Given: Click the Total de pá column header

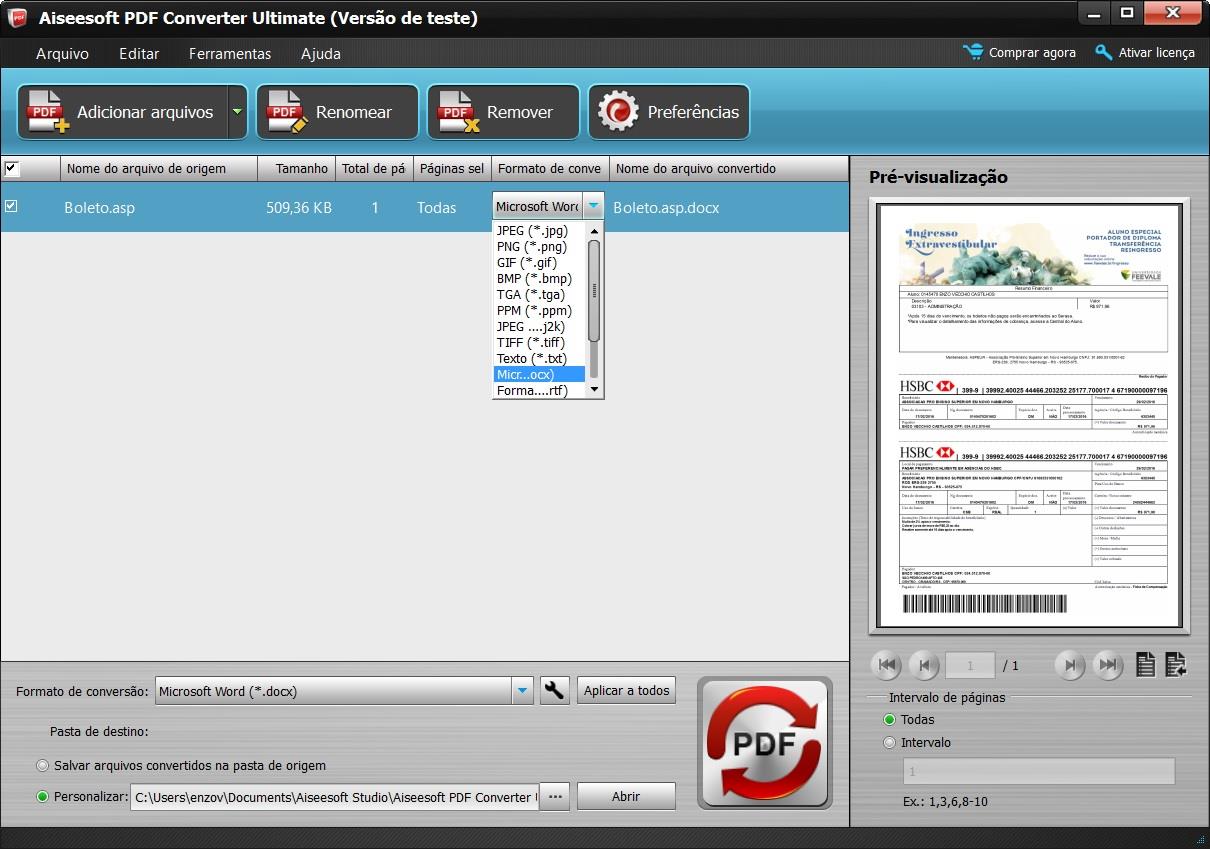Looking at the screenshot, I should (x=374, y=168).
